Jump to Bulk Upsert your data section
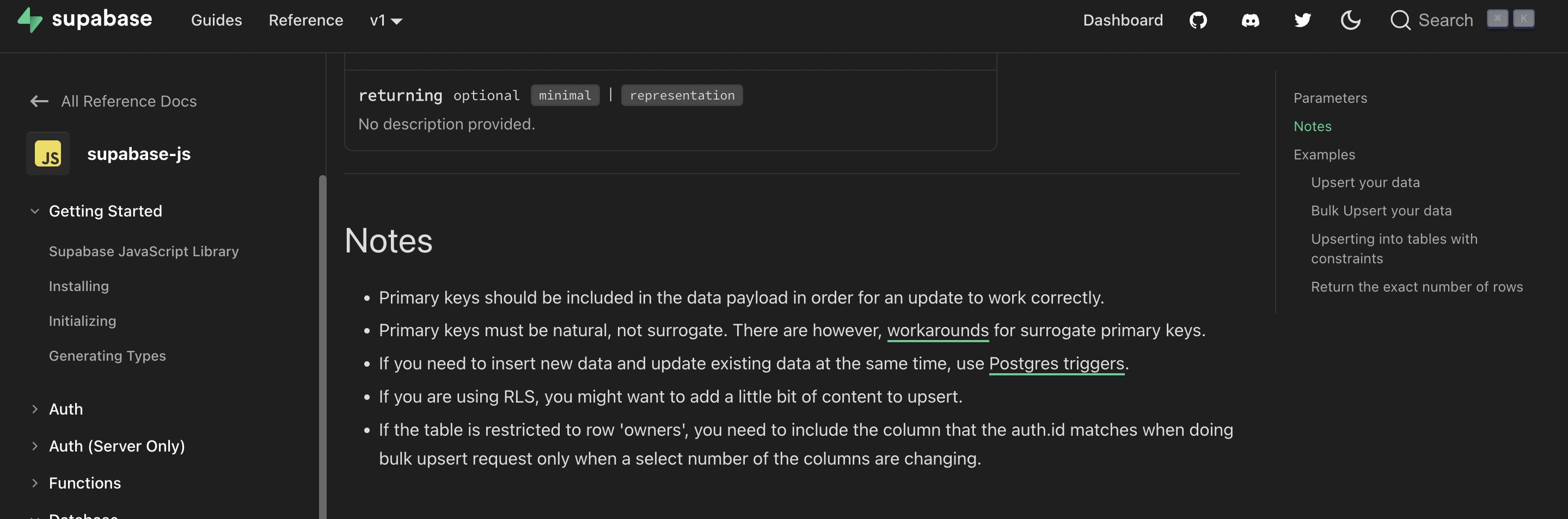Image resolution: width=1568 pixels, height=519 pixels. point(1381,210)
